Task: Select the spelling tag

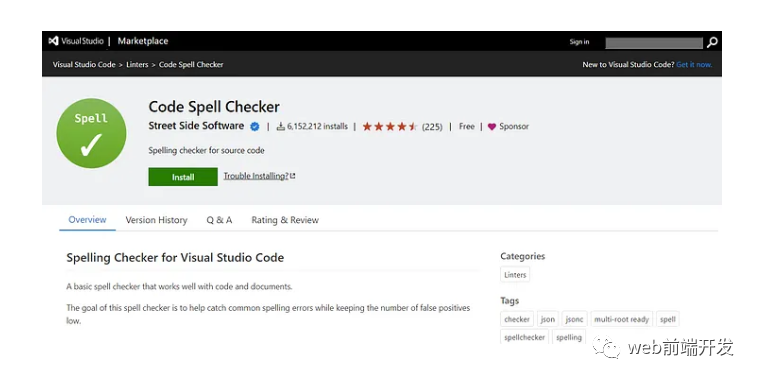Action: 568,337
